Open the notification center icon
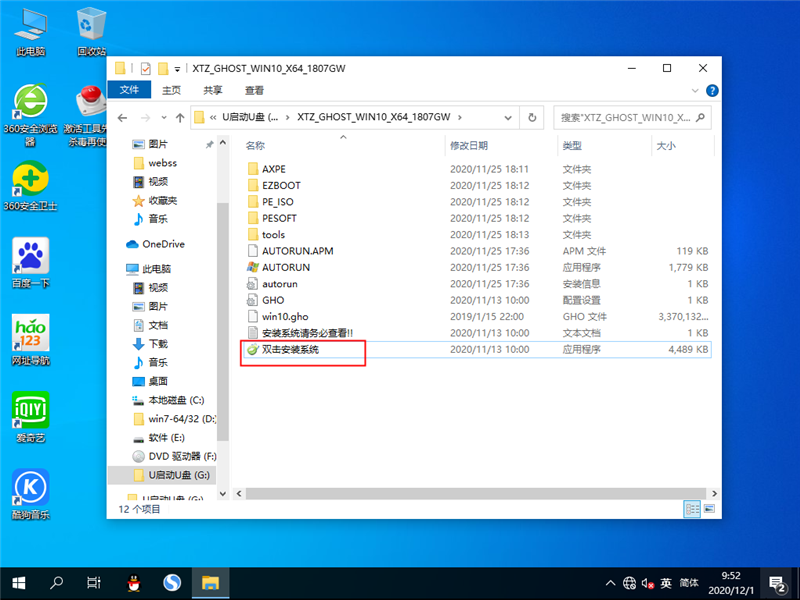 pos(780,583)
